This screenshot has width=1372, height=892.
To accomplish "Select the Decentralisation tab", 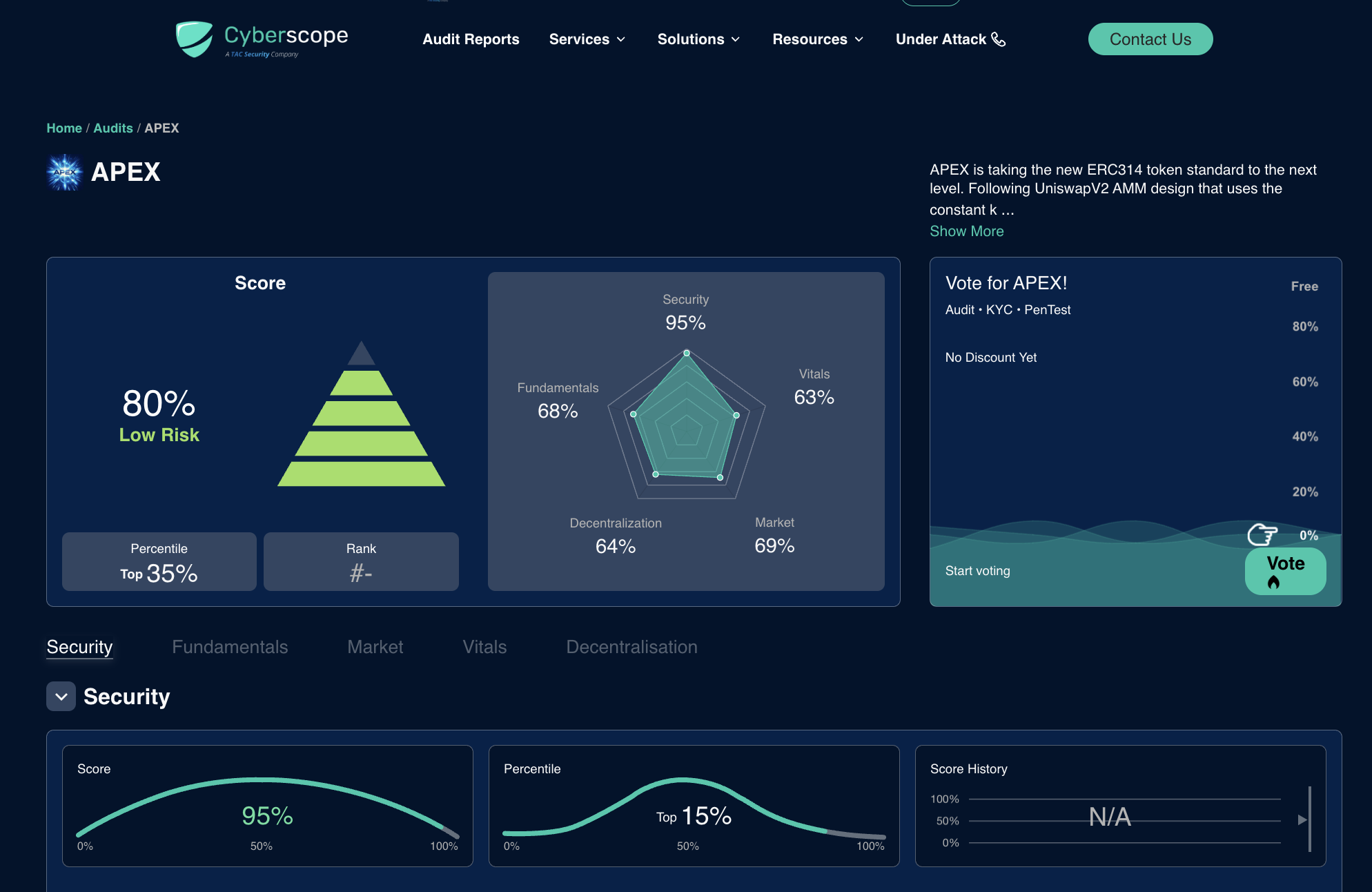I will click(631, 647).
